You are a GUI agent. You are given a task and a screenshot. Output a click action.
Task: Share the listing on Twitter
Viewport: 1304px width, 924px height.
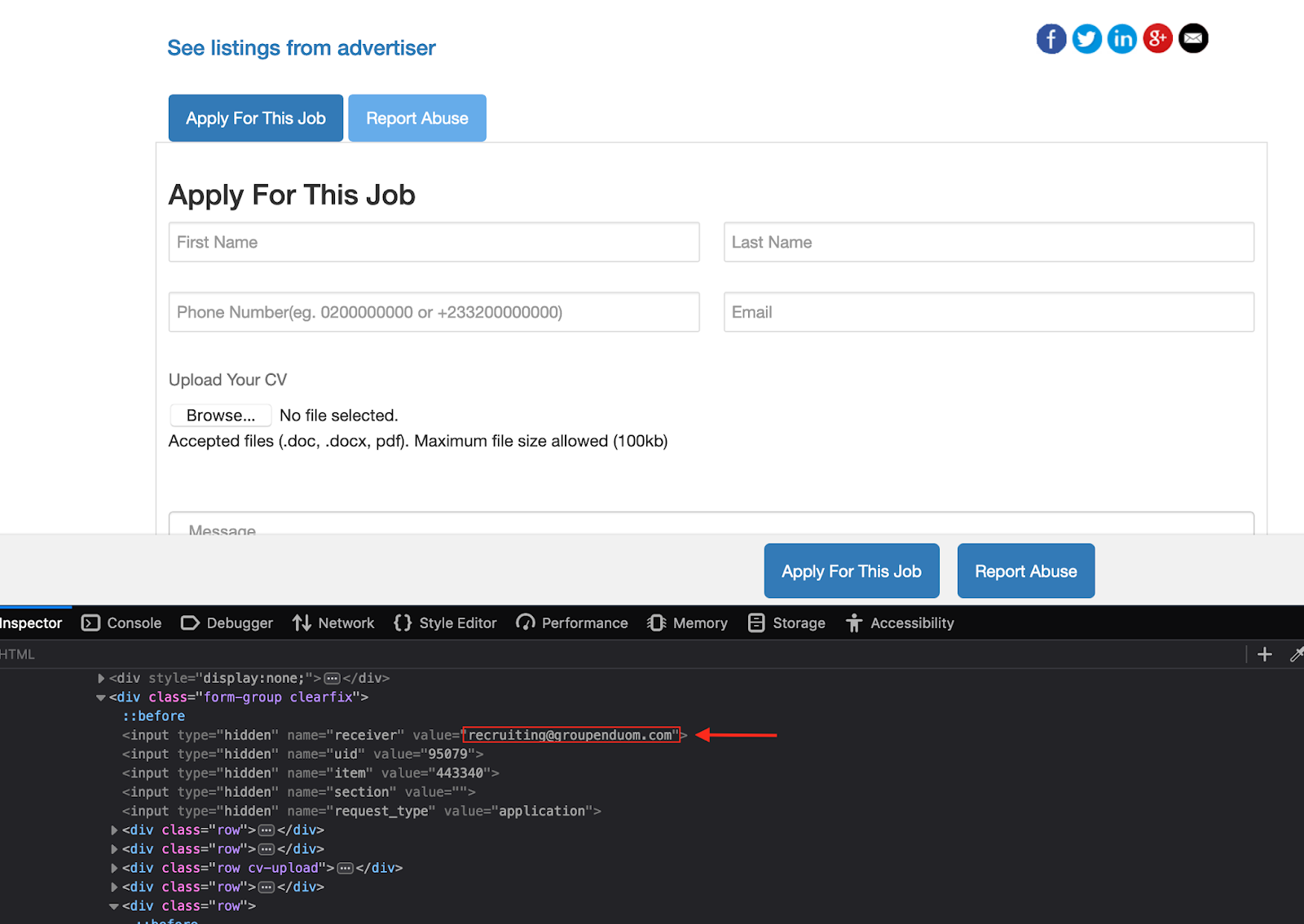click(1086, 38)
